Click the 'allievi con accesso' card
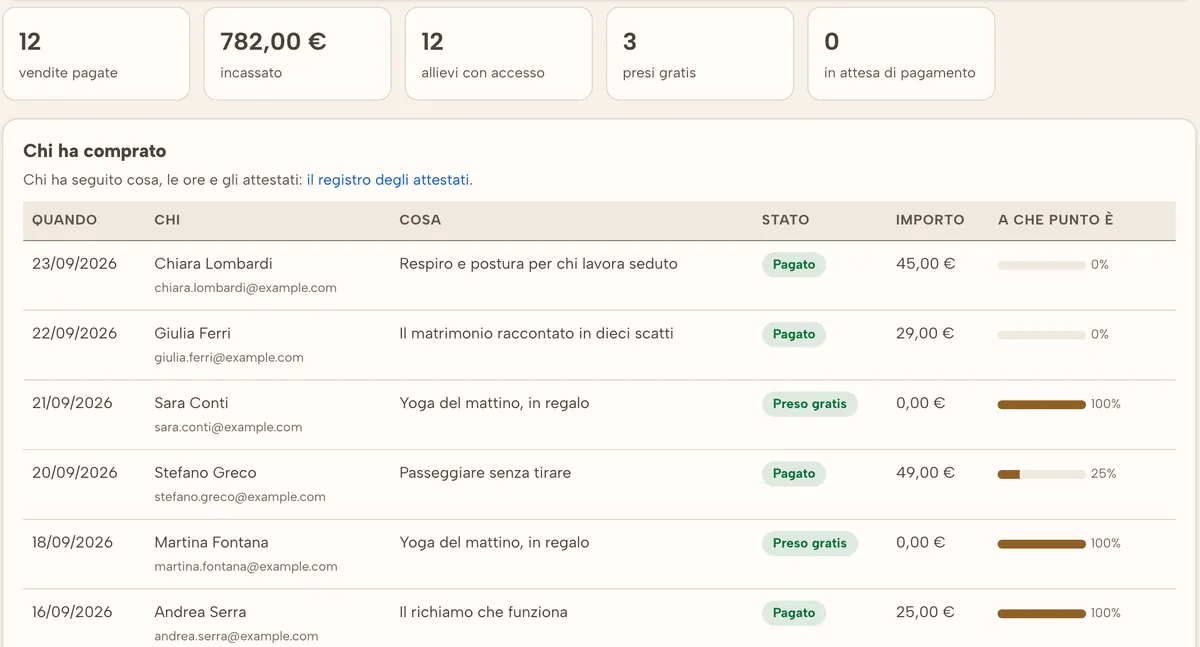Viewport: 1200px width, 647px height. tap(499, 54)
